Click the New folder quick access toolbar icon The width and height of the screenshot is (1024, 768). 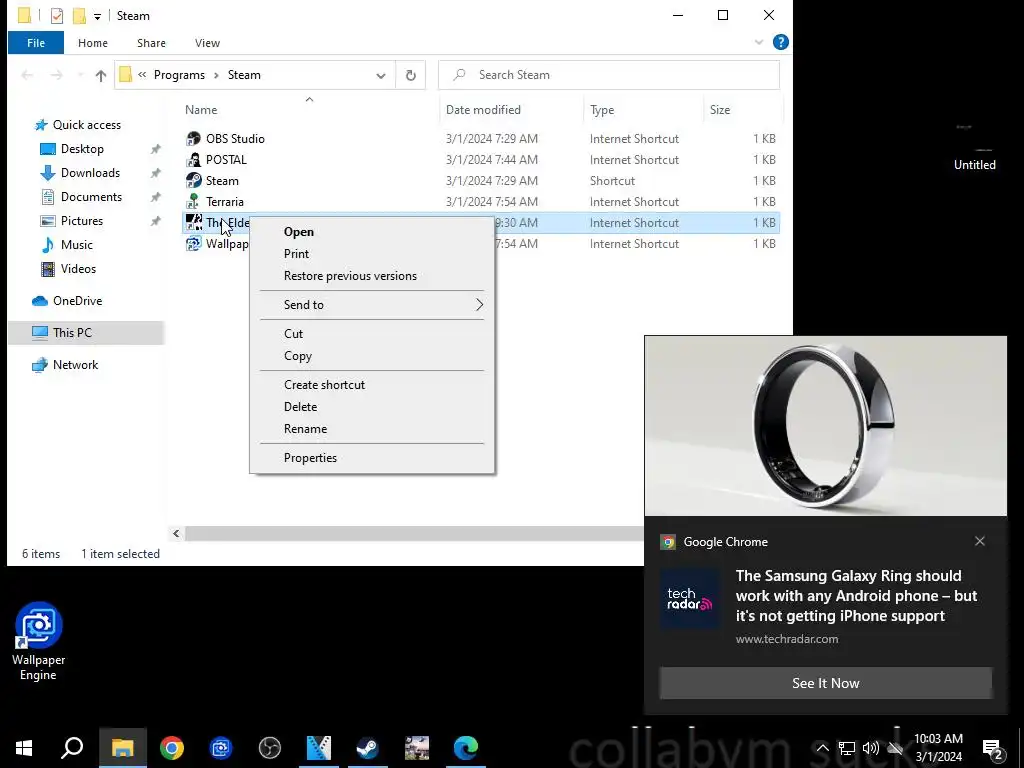[79, 16]
